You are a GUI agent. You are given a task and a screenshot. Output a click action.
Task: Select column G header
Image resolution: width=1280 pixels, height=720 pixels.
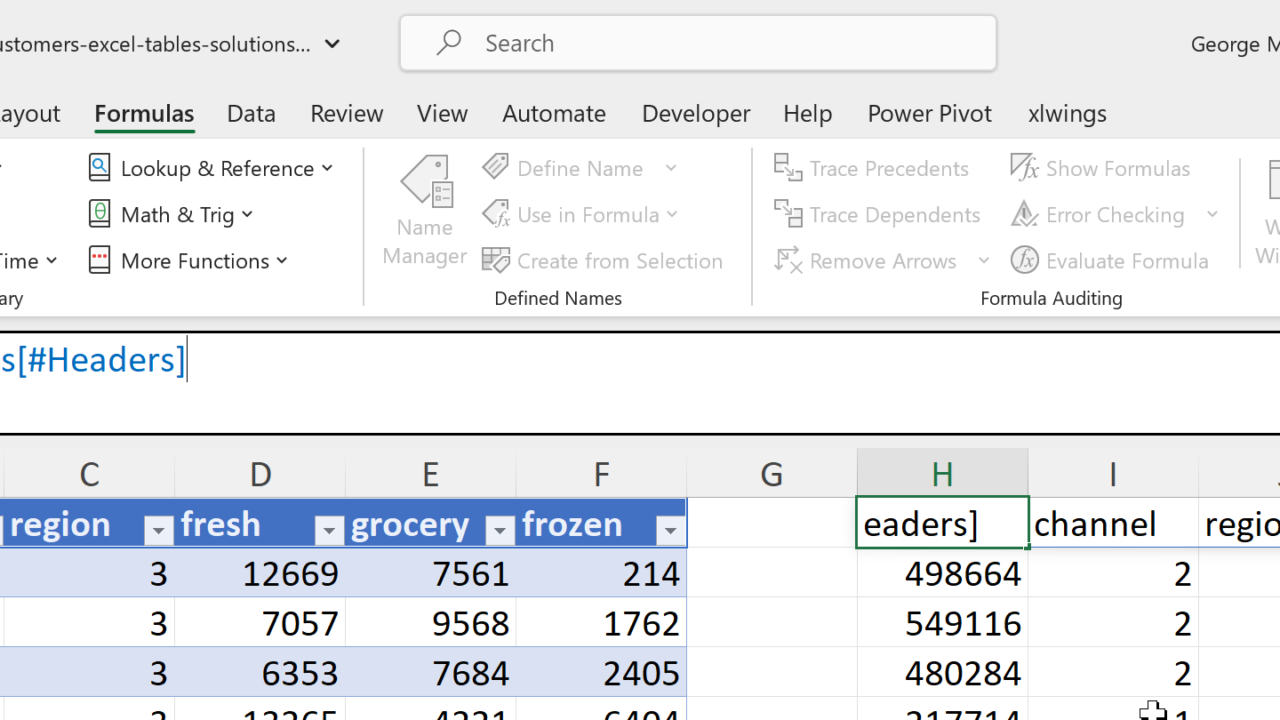tap(771, 474)
